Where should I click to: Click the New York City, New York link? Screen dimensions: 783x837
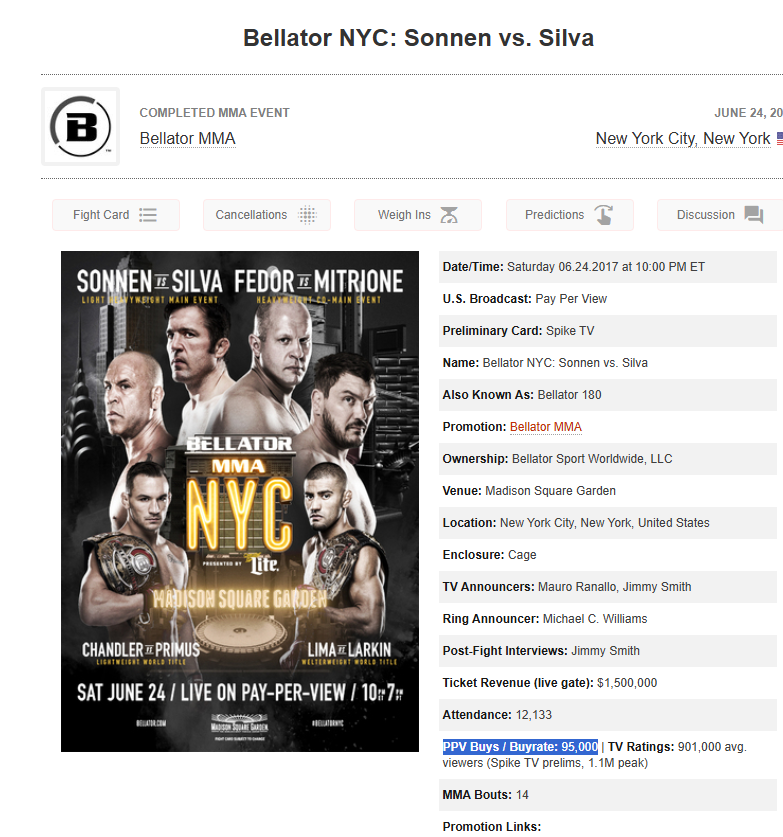[683, 138]
